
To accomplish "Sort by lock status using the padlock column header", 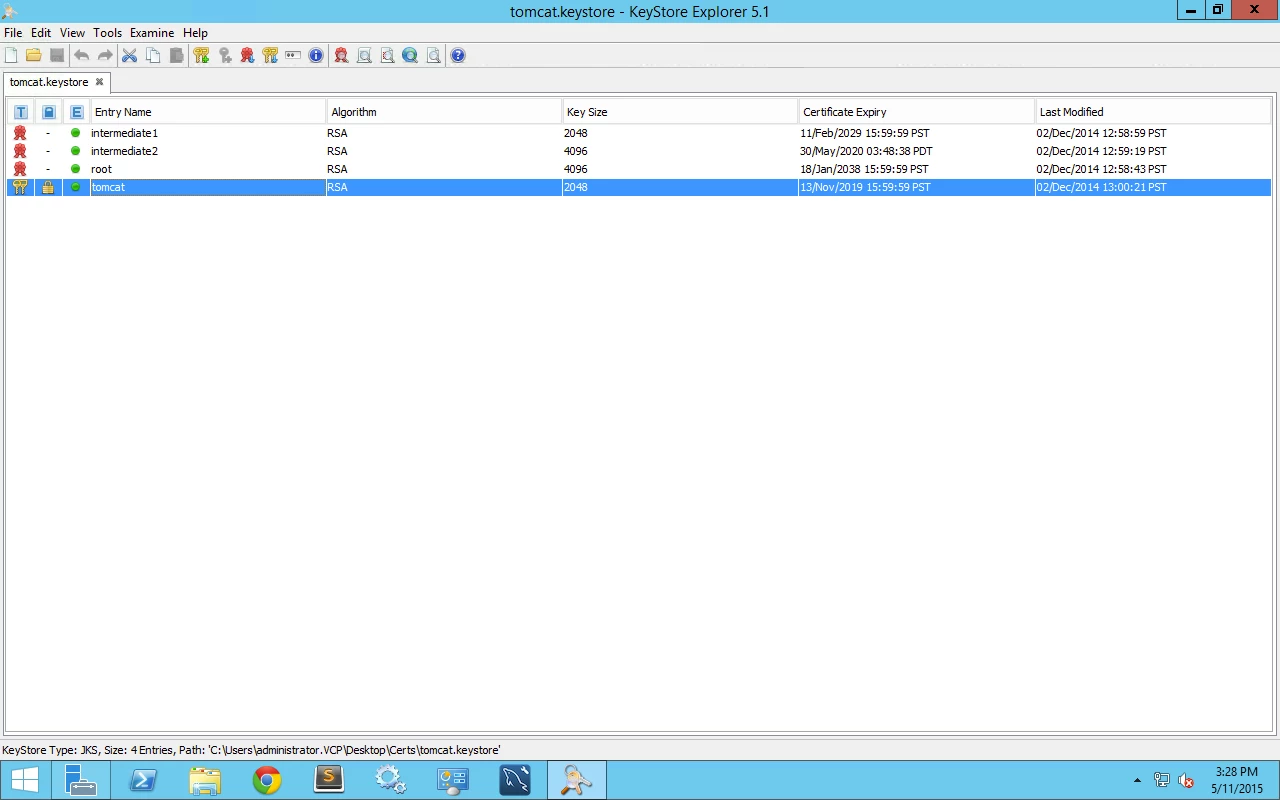I will (48, 112).
